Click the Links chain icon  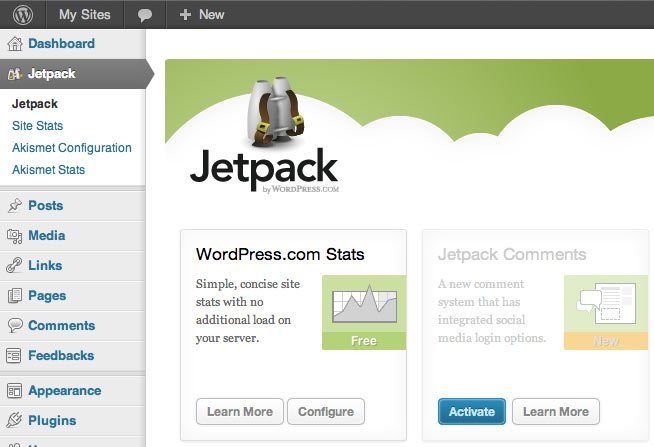coord(14,266)
